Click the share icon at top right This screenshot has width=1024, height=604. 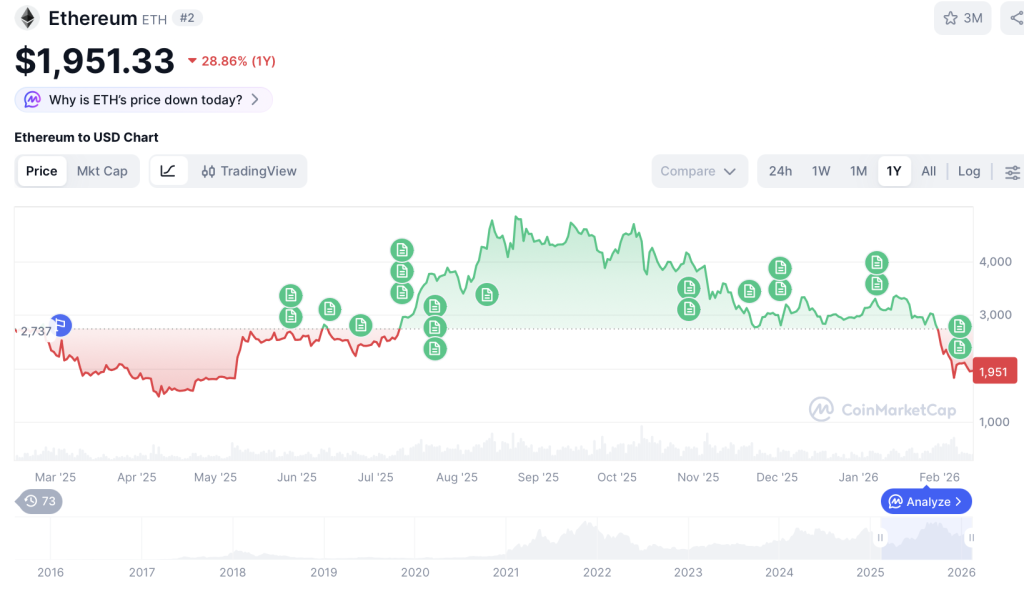pyautogui.click(x=1015, y=18)
